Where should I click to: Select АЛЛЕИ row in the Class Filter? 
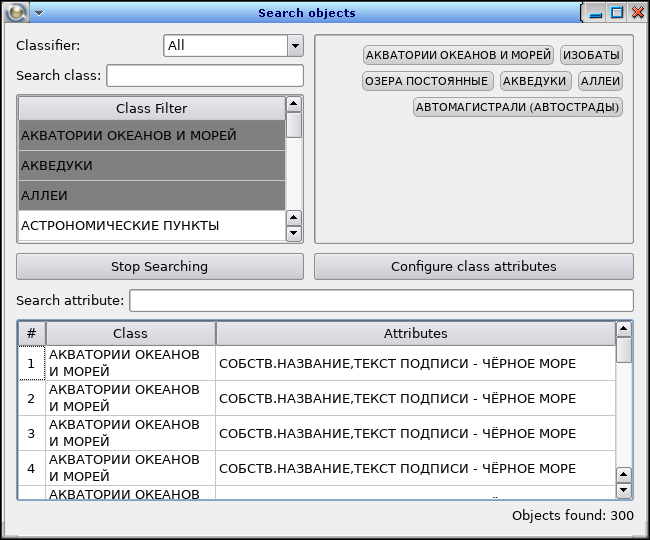tap(152, 195)
